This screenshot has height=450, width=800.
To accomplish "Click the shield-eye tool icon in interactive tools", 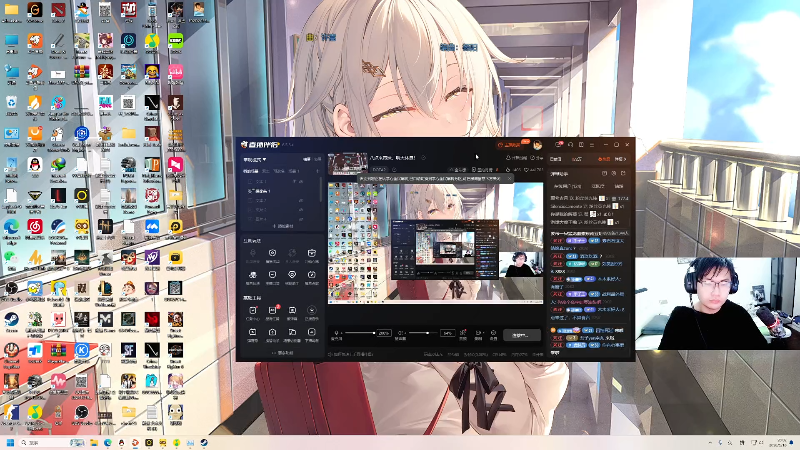I will pyautogui.click(x=292, y=275).
